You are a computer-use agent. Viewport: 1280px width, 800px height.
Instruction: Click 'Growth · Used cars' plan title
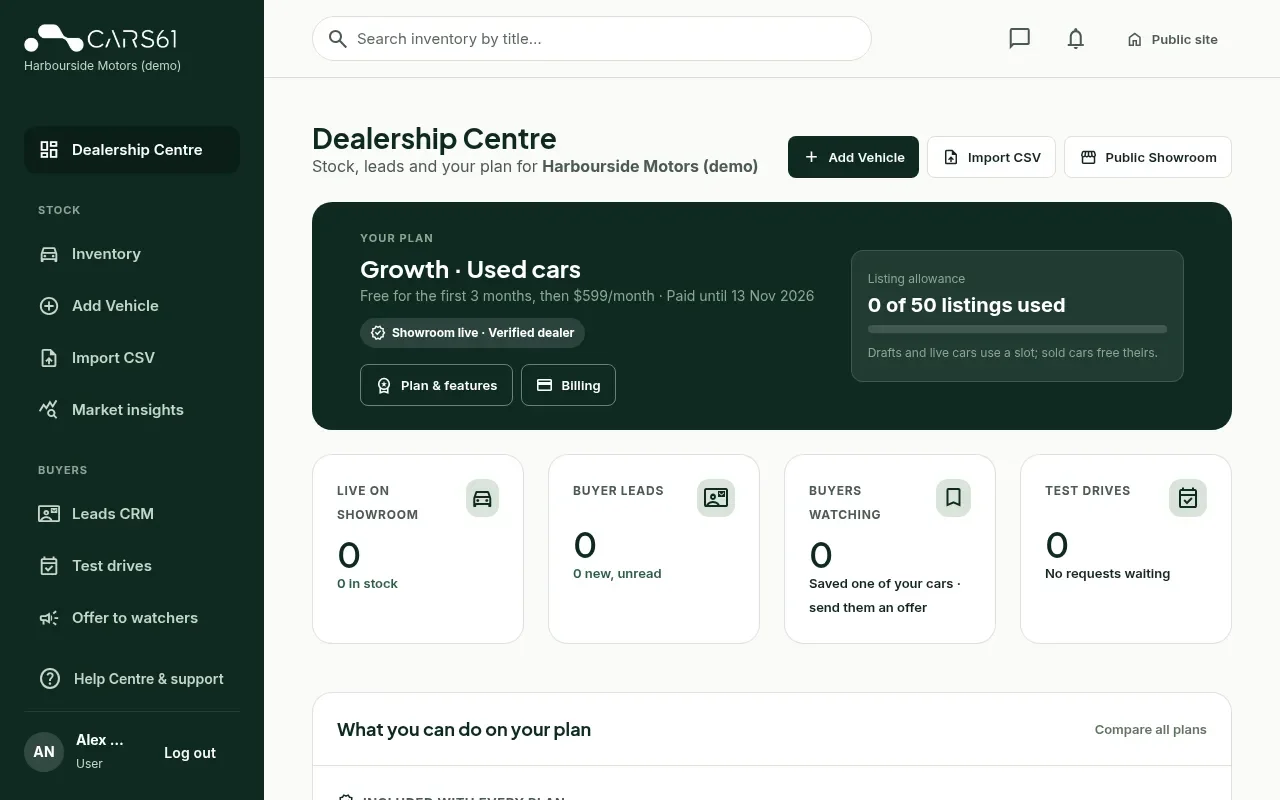(470, 270)
